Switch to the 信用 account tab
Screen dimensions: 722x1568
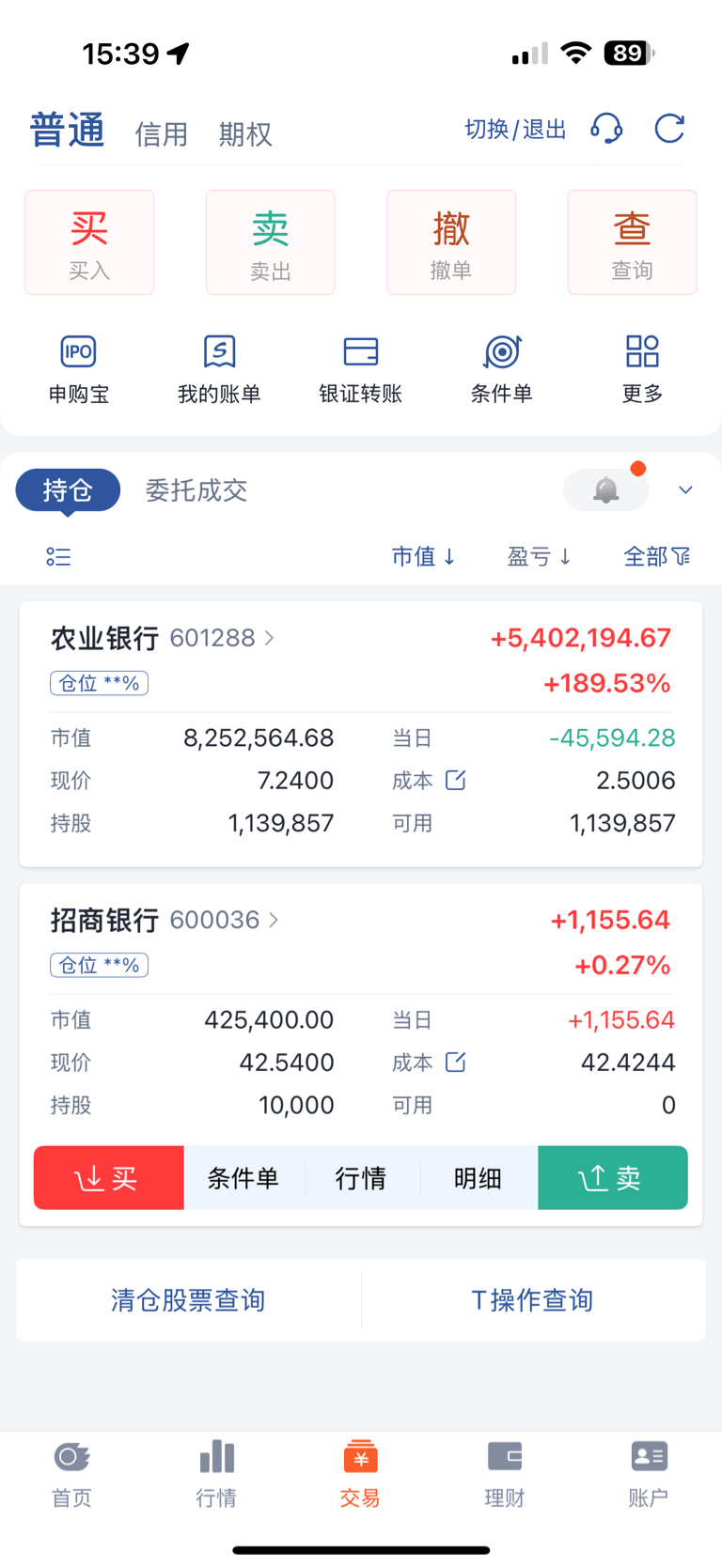coord(162,134)
